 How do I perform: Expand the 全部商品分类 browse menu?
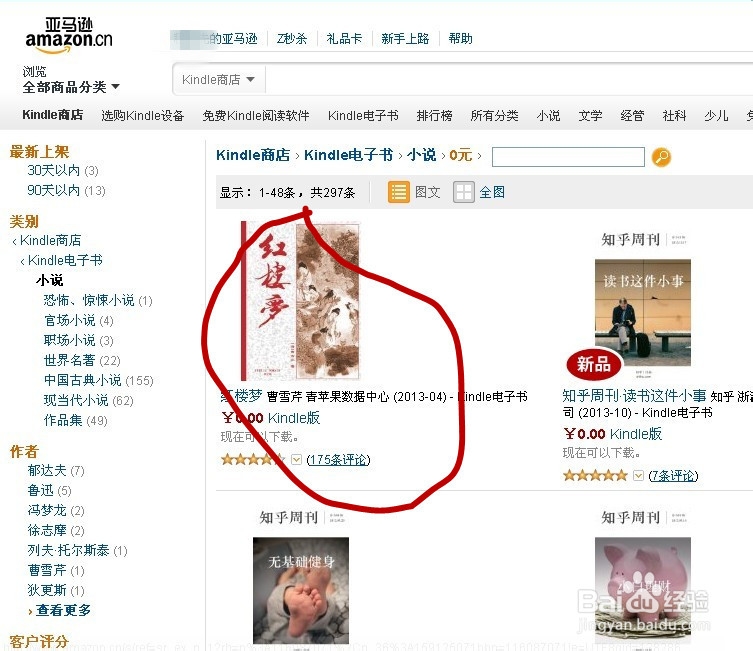click(x=71, y=87)
